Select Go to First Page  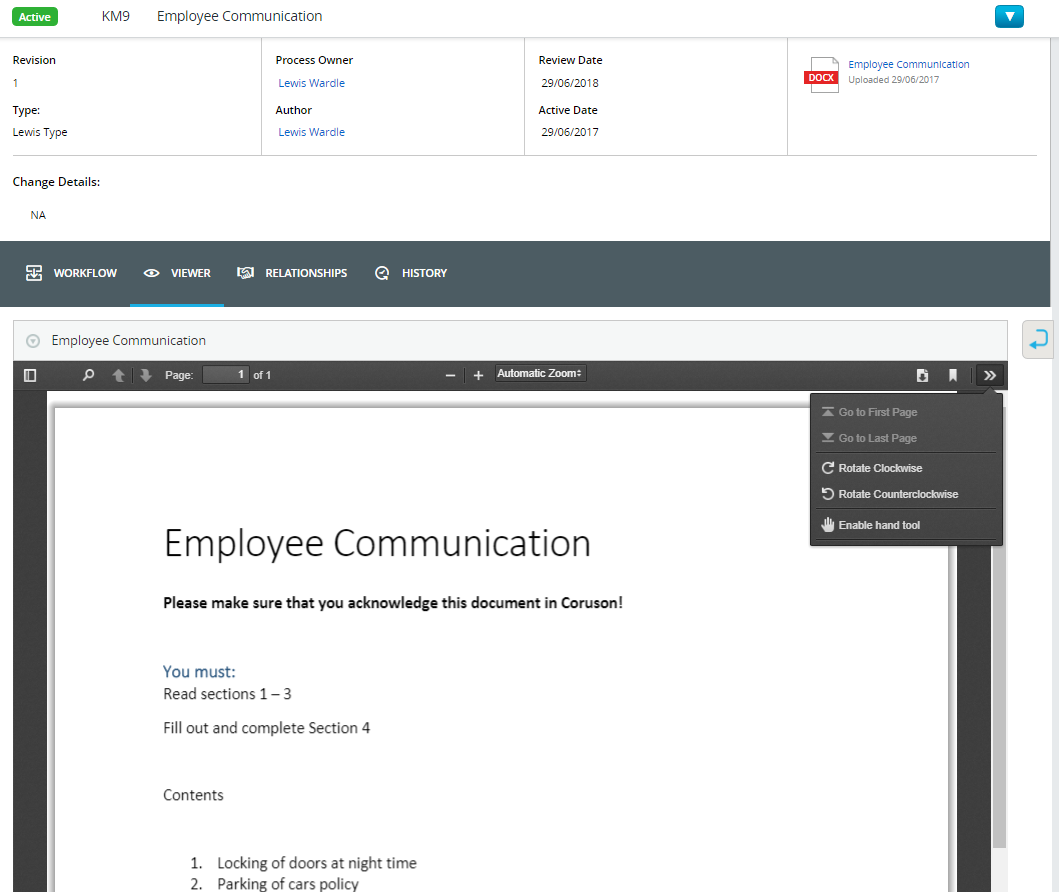click(x=906, y=412)
